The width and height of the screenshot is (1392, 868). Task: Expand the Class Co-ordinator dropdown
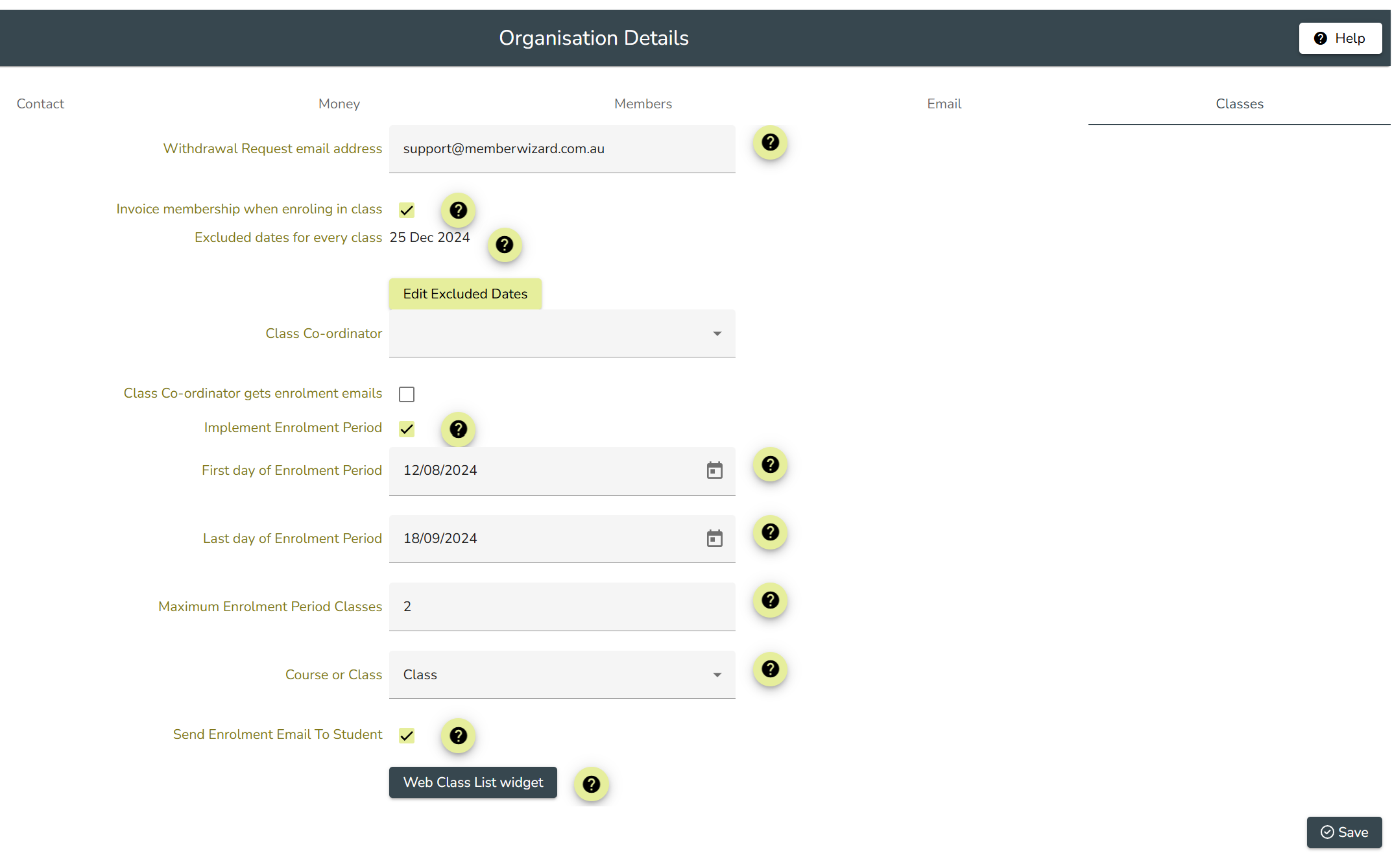click(x=562, y=333)
